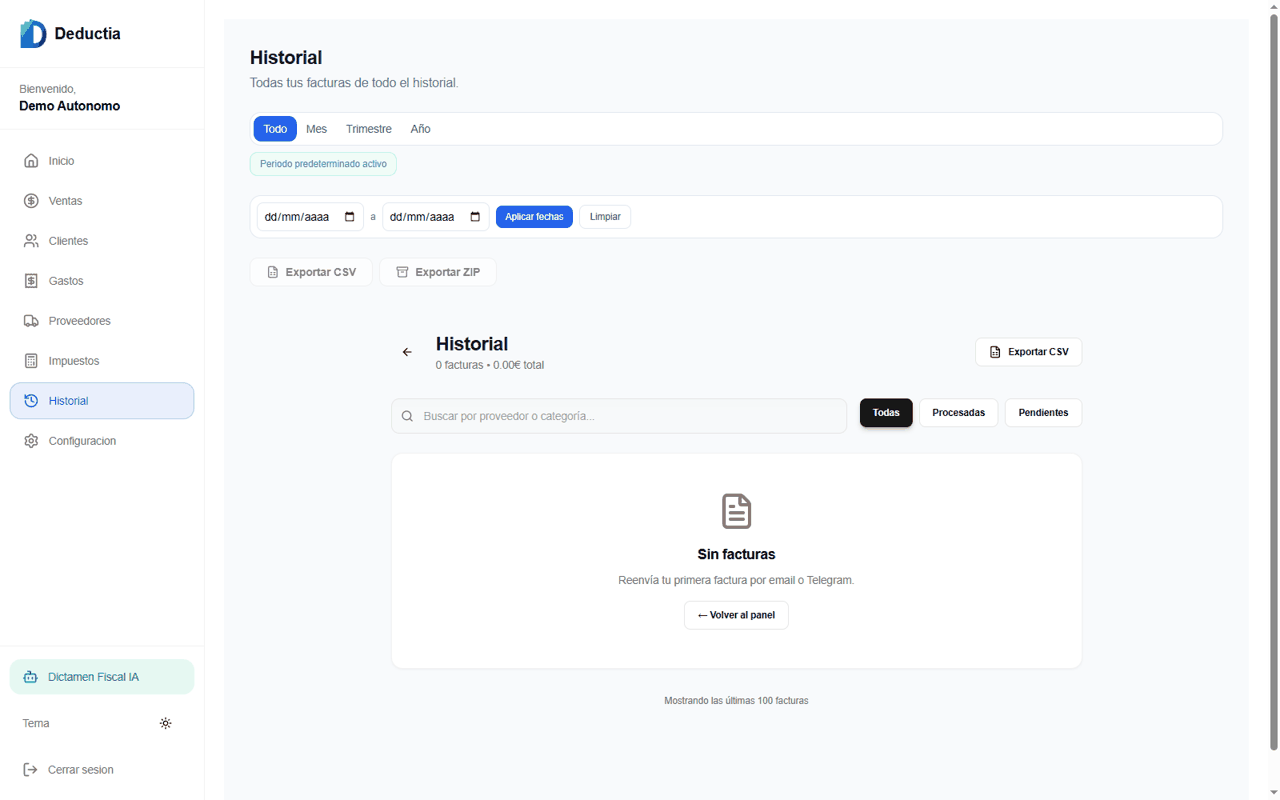Open Proveedores via the truck icon
The height and width of the screenshot is (800, 1280).
pos(31,320)
